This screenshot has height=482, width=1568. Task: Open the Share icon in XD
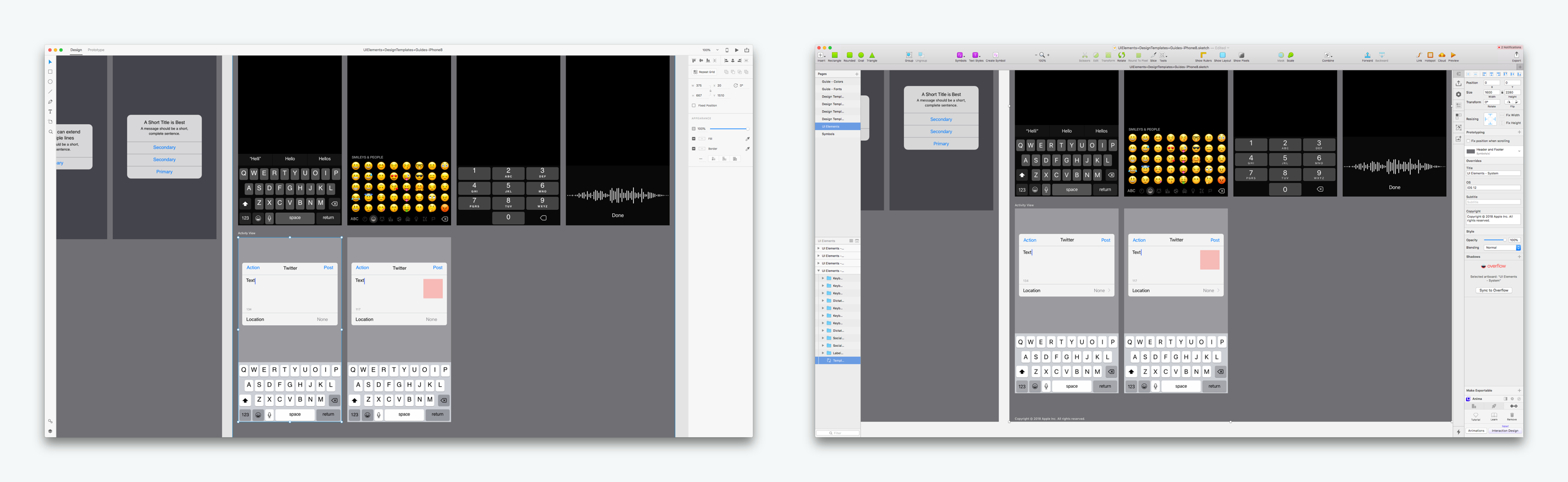tap(747, 50)
